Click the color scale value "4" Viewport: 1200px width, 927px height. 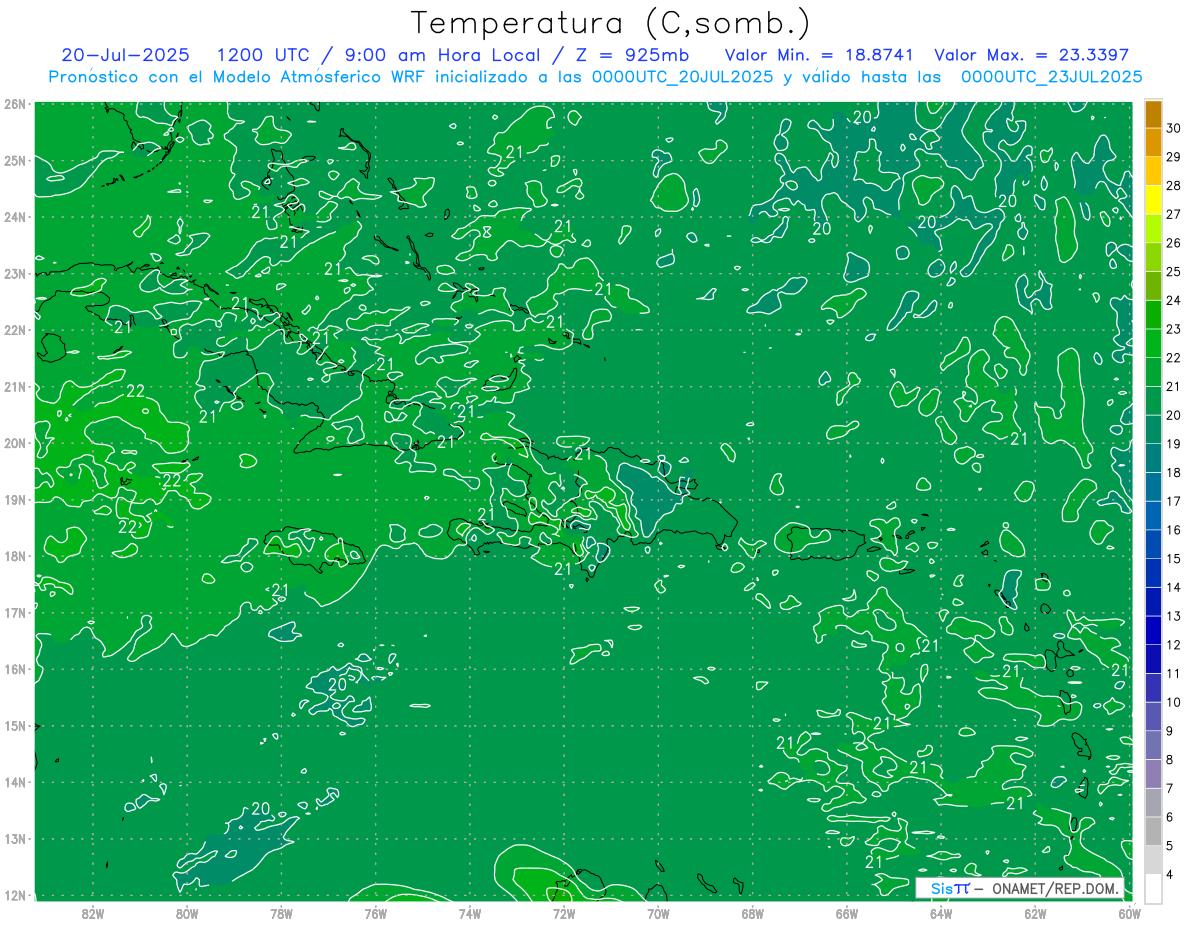(x=1170, y=875)
